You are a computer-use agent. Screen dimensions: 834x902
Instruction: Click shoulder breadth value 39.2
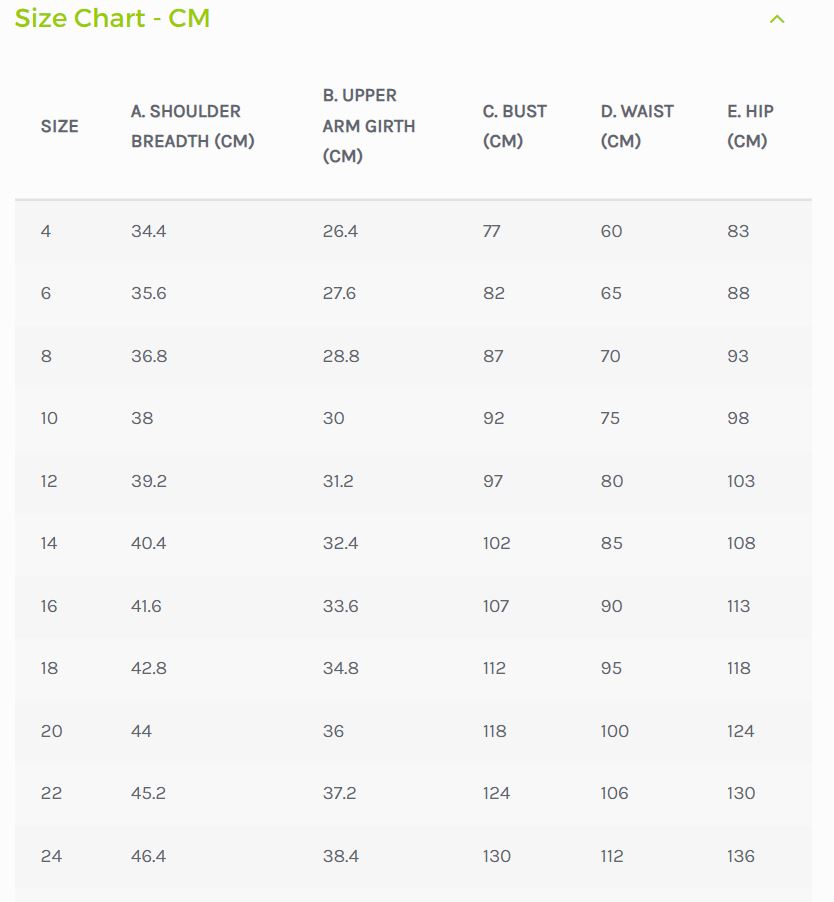click(149, 481)
